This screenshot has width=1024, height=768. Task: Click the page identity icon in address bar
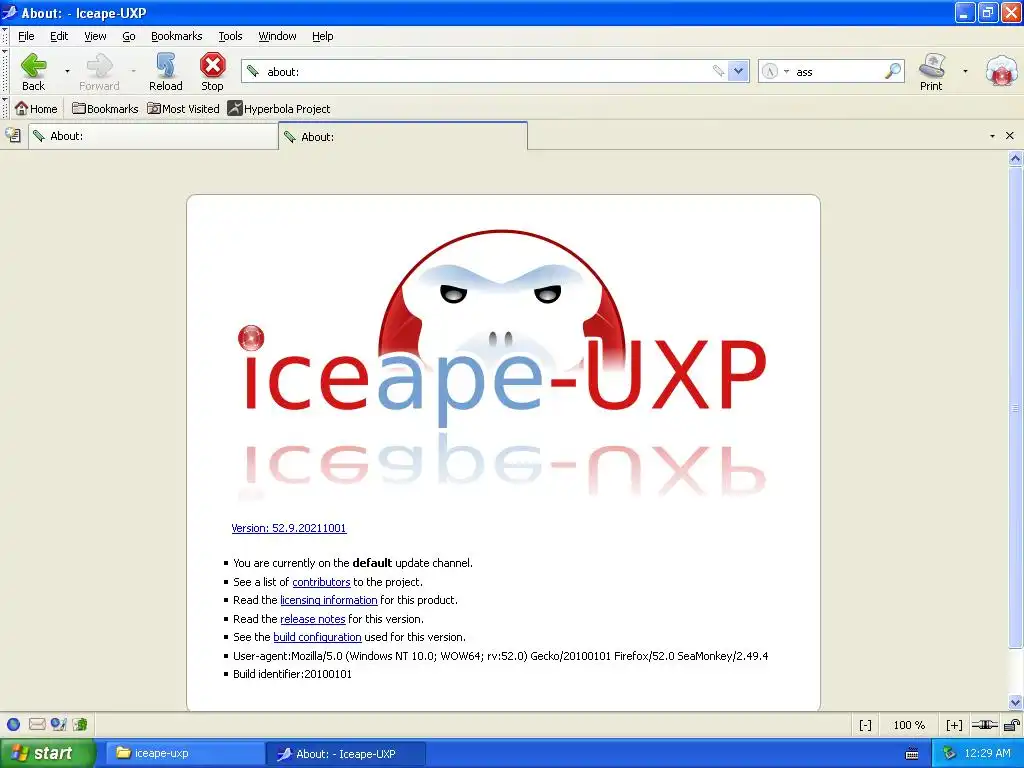[253, 71]
